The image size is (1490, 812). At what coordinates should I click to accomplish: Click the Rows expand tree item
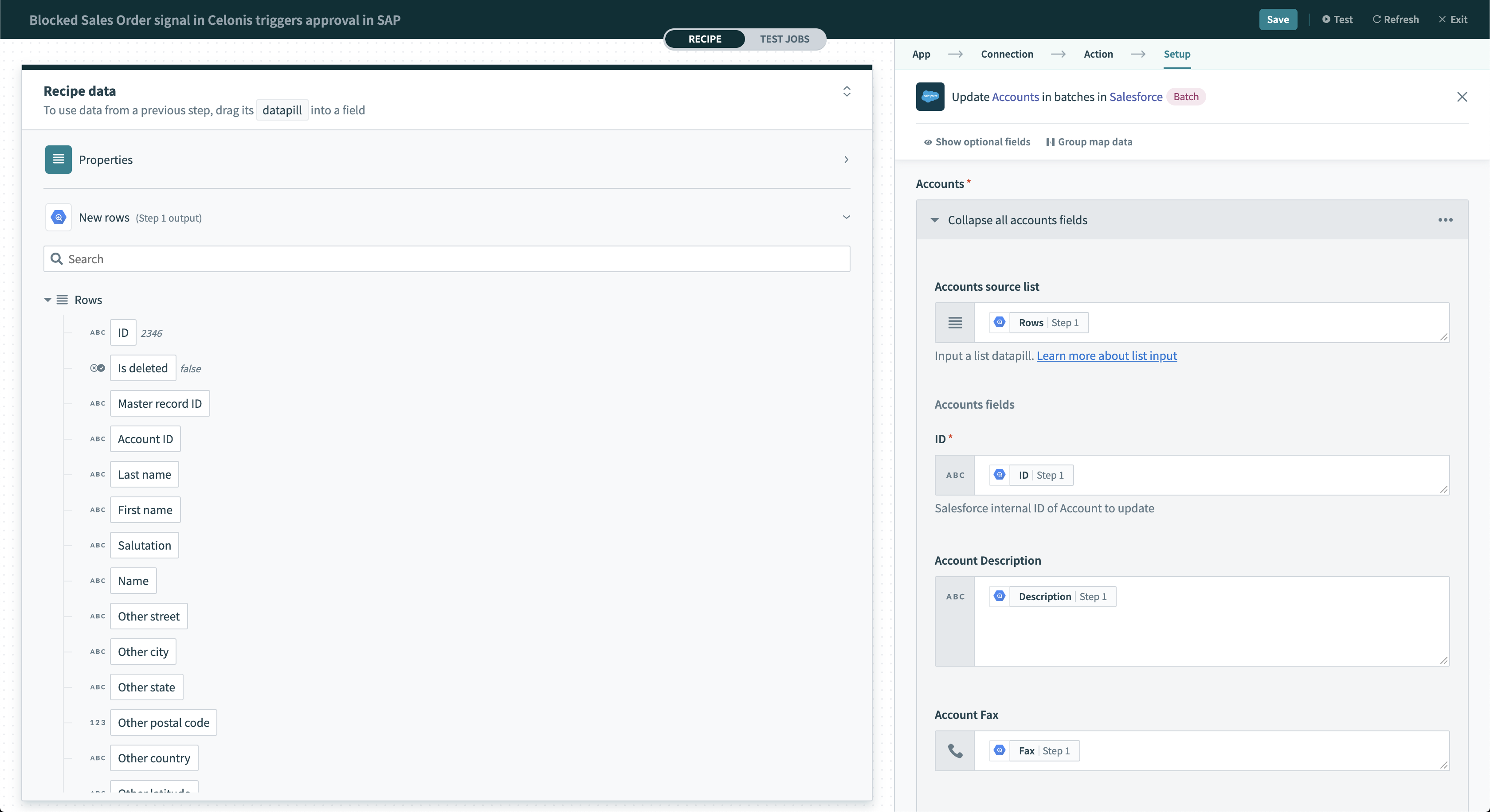[47, 300]
